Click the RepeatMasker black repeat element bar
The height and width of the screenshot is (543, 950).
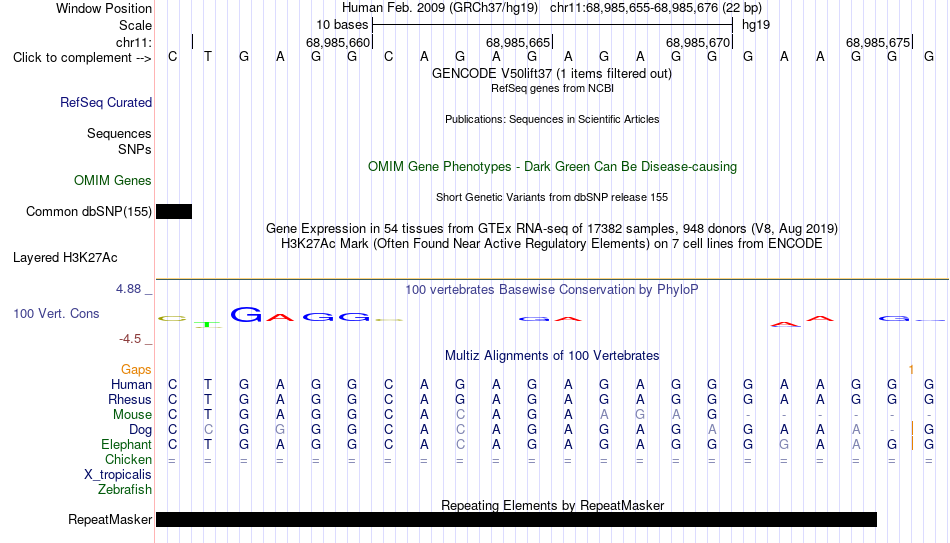[x=516, y=519]
